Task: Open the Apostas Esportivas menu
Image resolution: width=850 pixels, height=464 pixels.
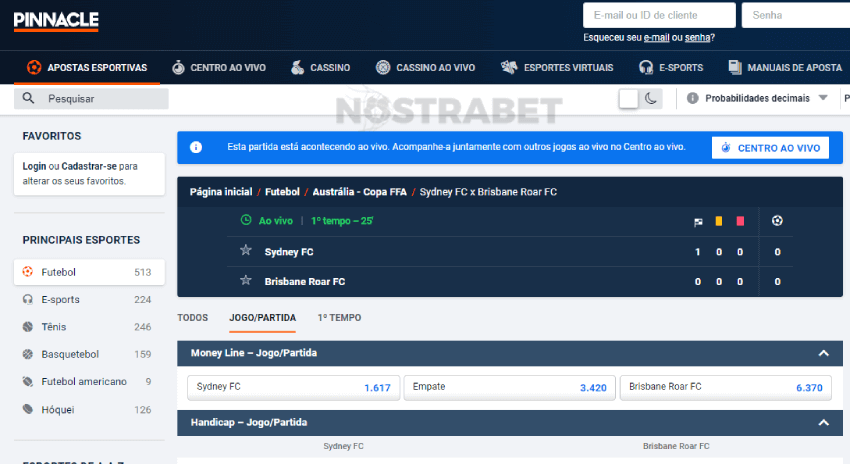Action: tap(87, 68)
